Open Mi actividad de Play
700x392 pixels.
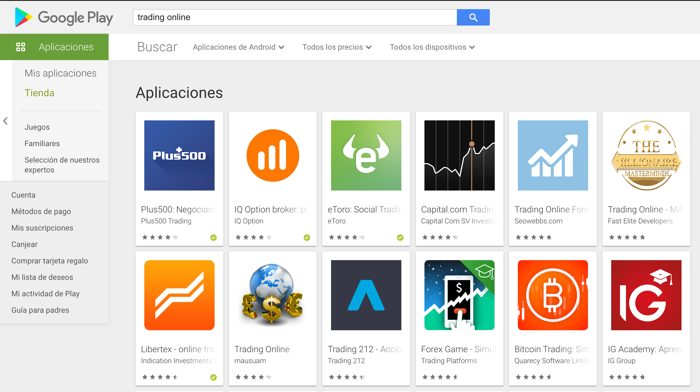point(45,294)
